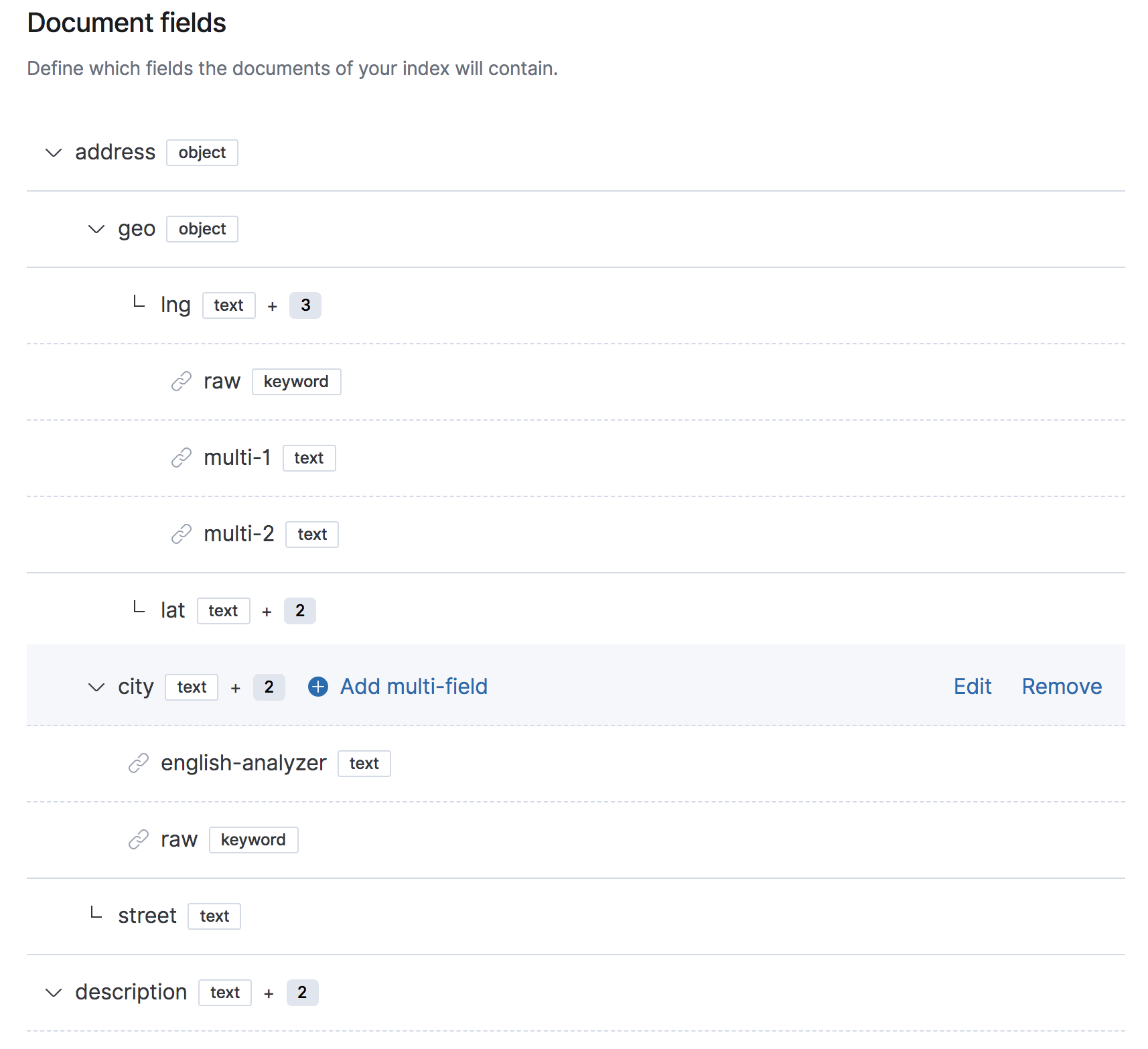The width and height of the screenshot is (1148, 1049).
Task: Click the lat multi-field count badge 2
Action: click(x=300, y=611)
